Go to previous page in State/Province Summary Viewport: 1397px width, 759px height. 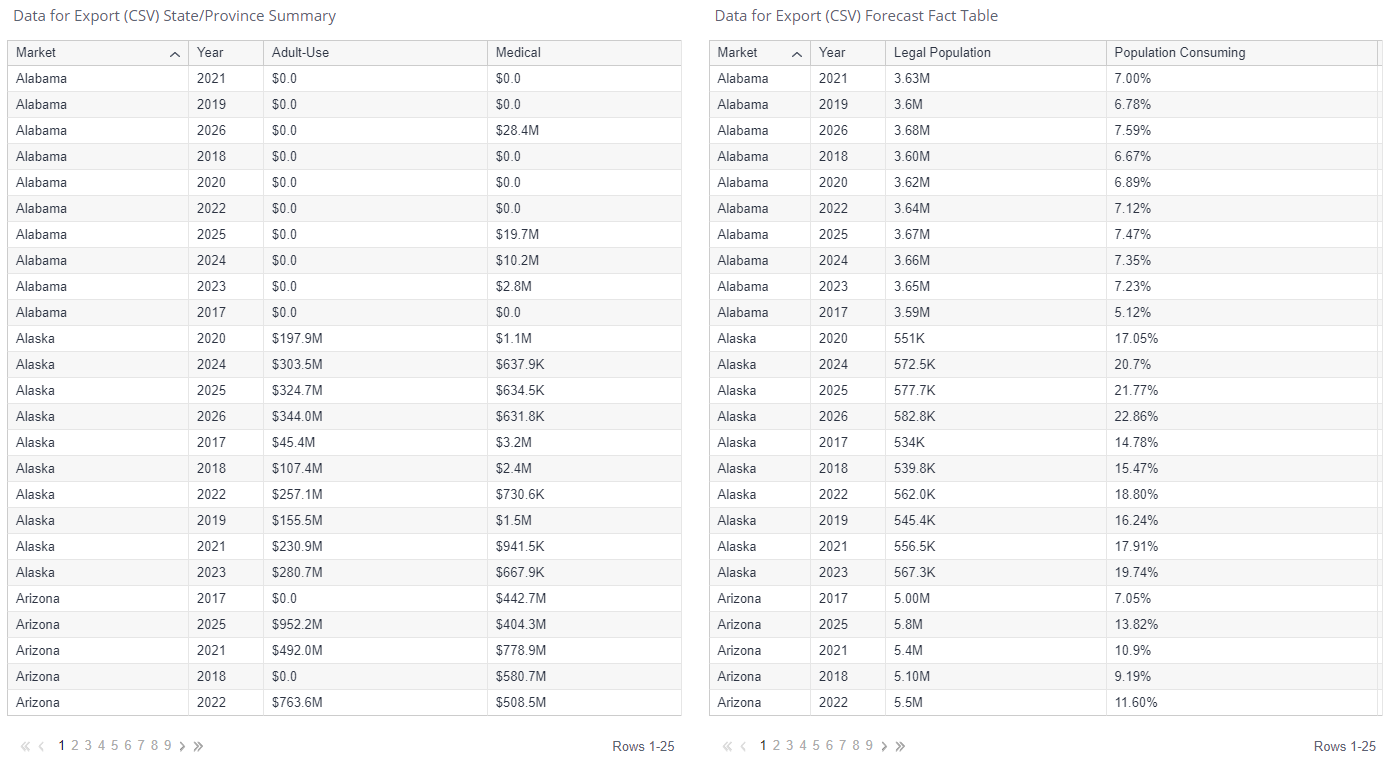[42, 746]
